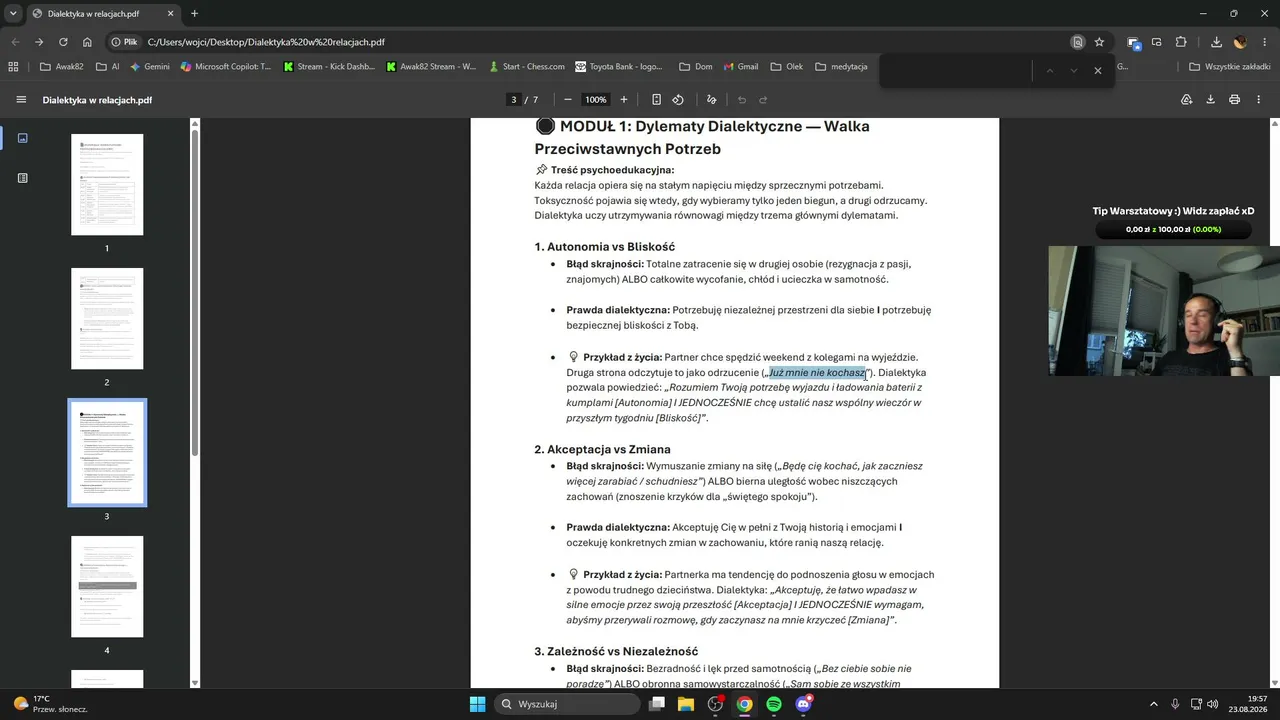Go back in browser history
Viewport: 1280px width, 720px height.
coord(15,42)
